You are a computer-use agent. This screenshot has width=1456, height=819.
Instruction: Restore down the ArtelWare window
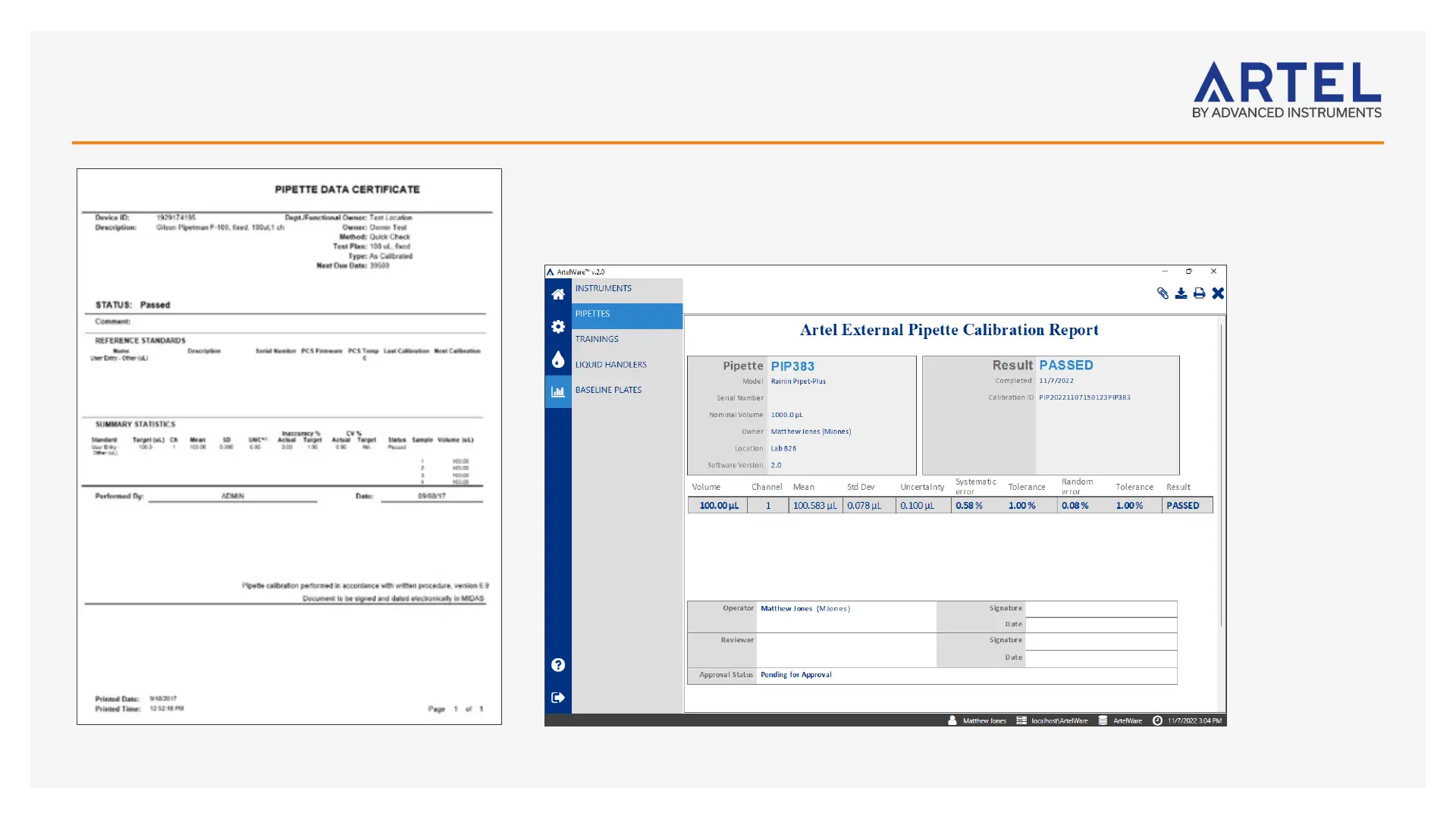pyautogui.click(x=1189, y=271)
